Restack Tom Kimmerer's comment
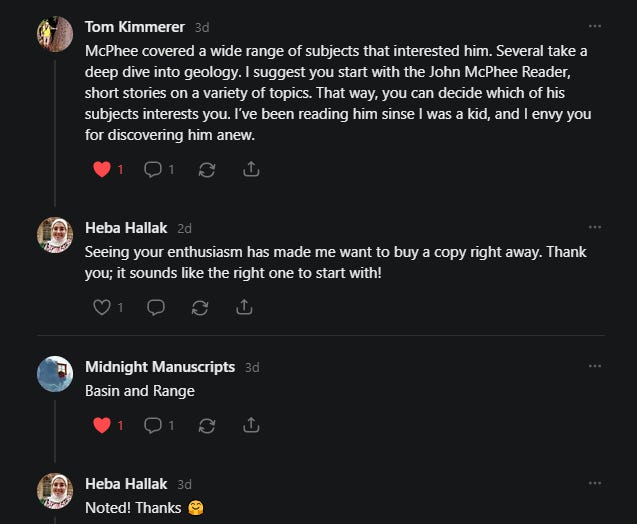 click(x=207, y=169)
